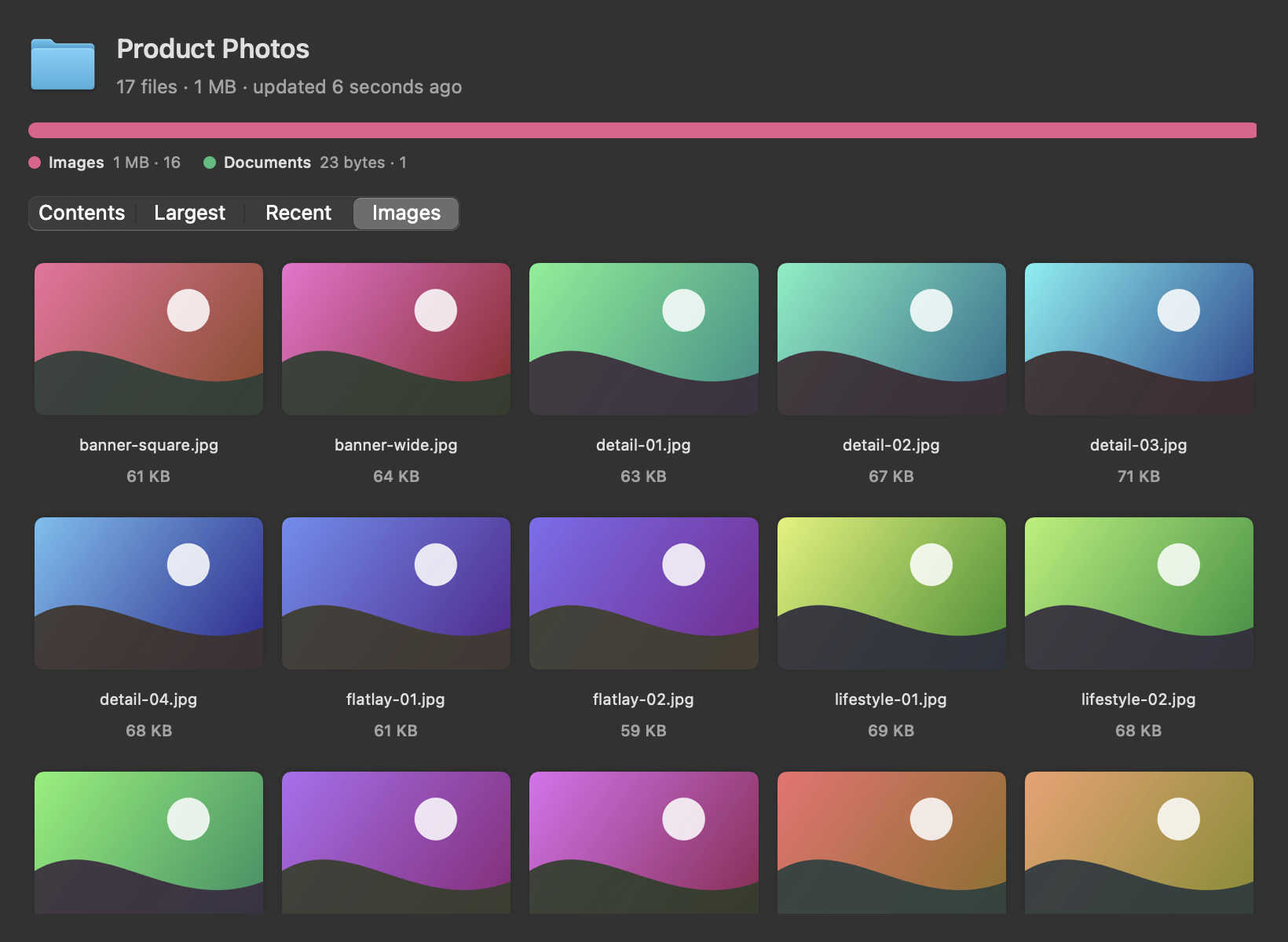Viewport: 1288px width, 942px height.
Task: Click the 63 KB size label
Action: (x=643, y=476)
